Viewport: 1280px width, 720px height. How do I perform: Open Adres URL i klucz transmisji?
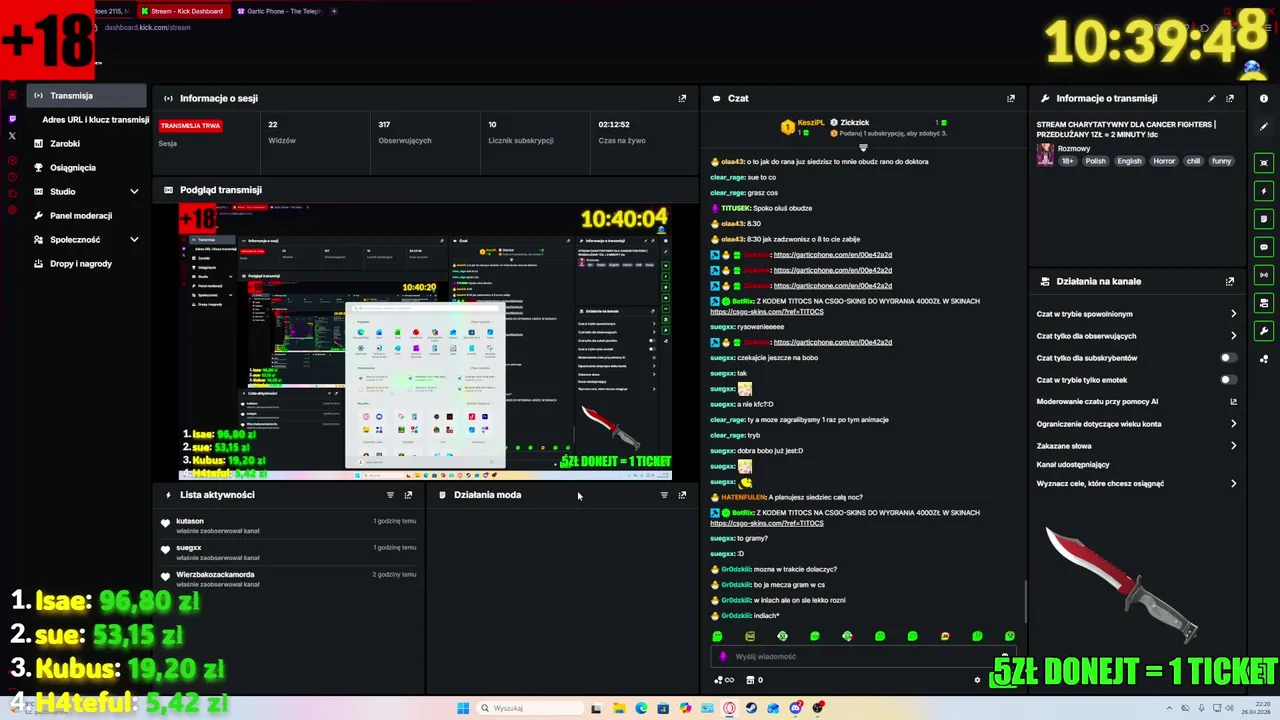95,120
